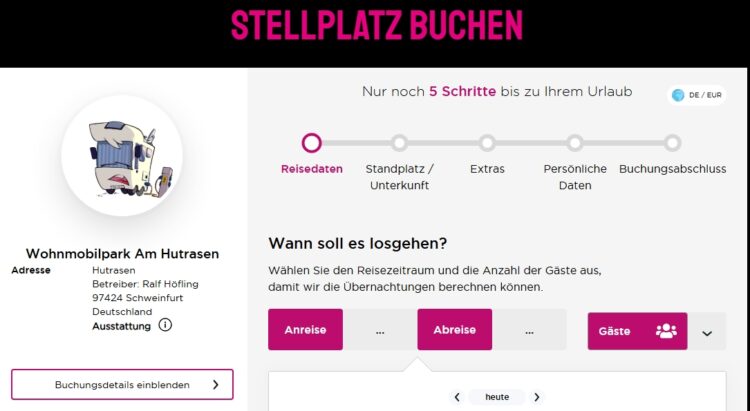Jump to today with heute button
The height and width of the screenshot is (411, 750).
[x=497, y=397]
